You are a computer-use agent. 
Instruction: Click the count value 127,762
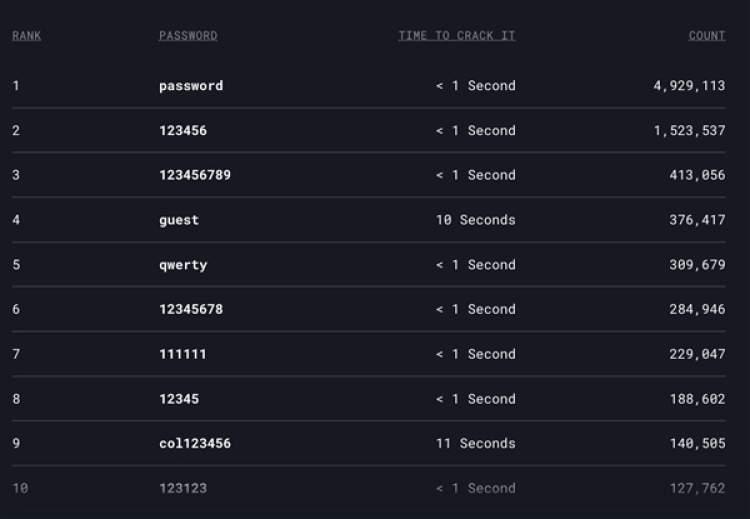click(x=697, y=488)
